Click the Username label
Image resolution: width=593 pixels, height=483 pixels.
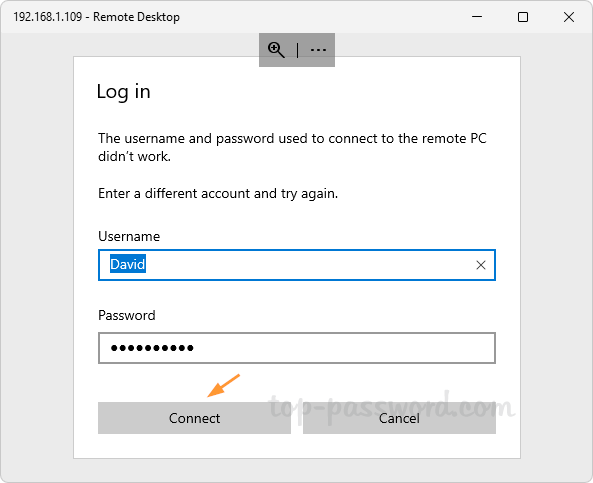click(x=129, y=236)
